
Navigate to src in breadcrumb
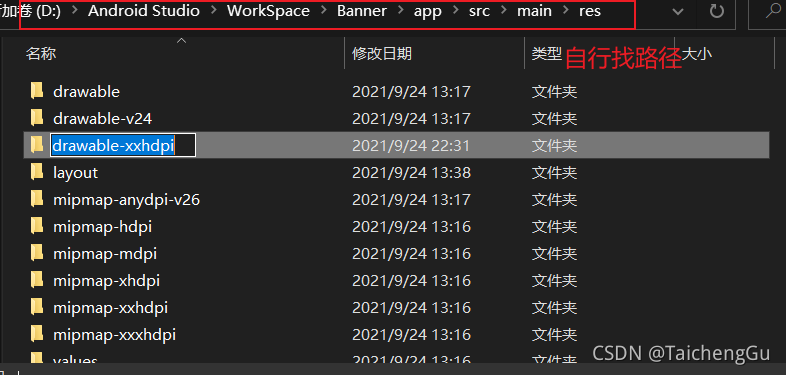click(479, 11)
